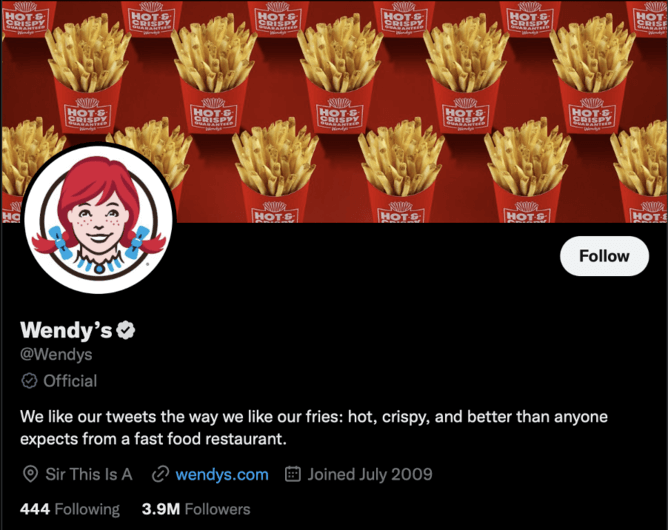Open the 444 Following list

(70, 509)
